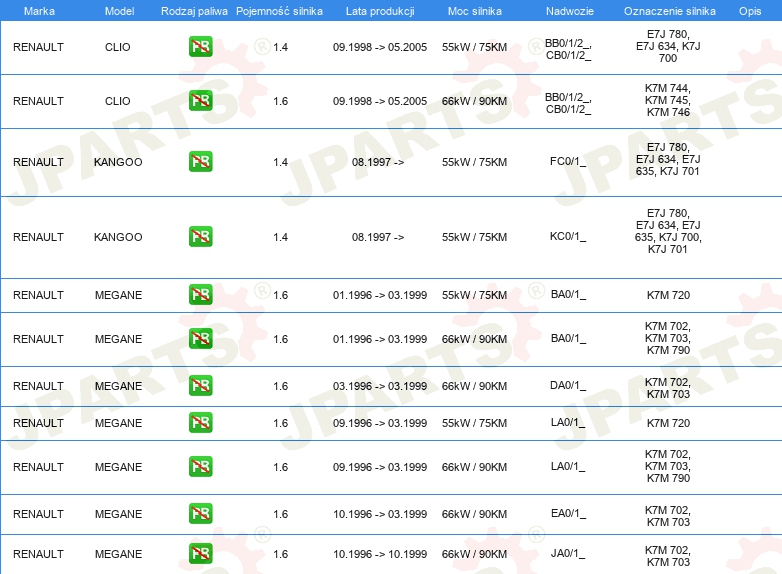Click the Nadwozie column header
This screenshot has height=574, width=782.
[x=570, y=11]
